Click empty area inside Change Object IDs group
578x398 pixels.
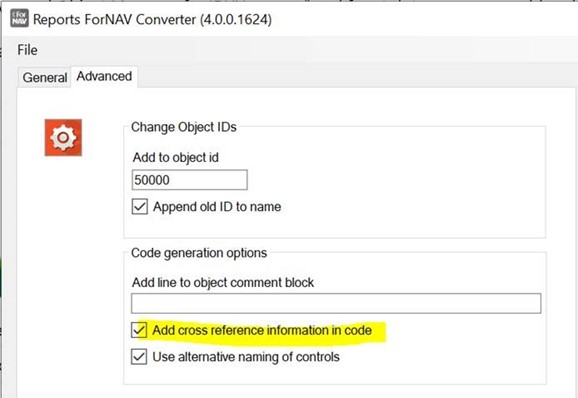coord(405,184)
